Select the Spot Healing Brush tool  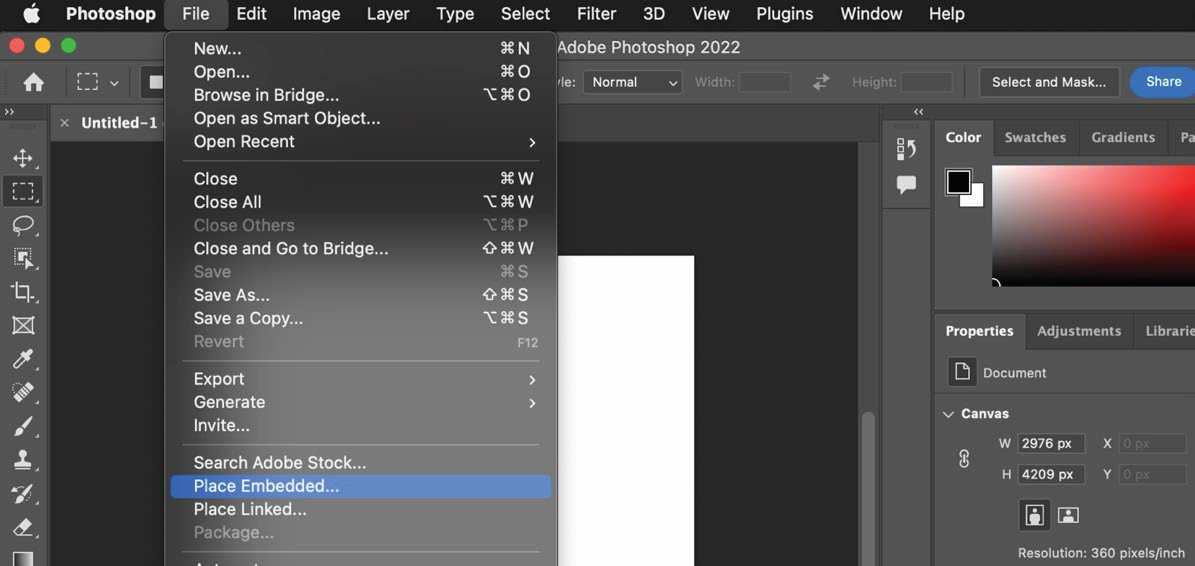click(x=23, y=393)
